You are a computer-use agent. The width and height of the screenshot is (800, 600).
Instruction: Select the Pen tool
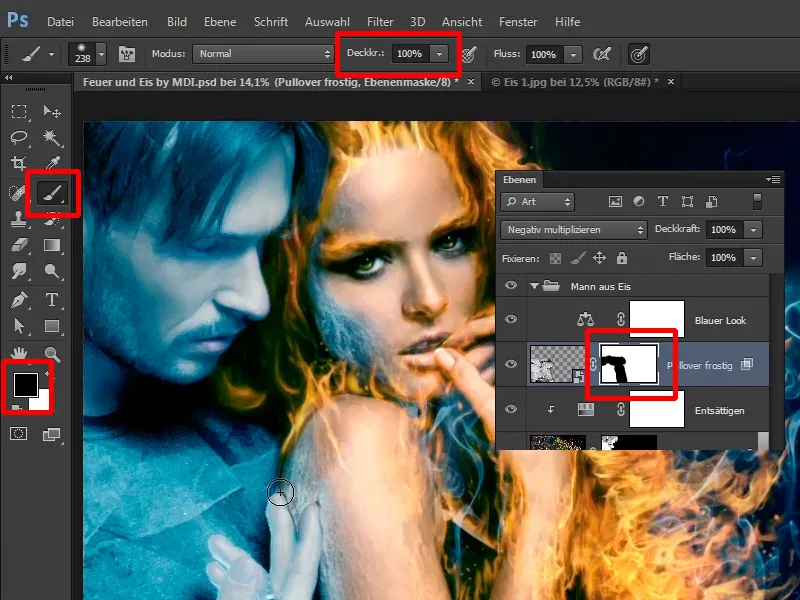click(19, 299)
